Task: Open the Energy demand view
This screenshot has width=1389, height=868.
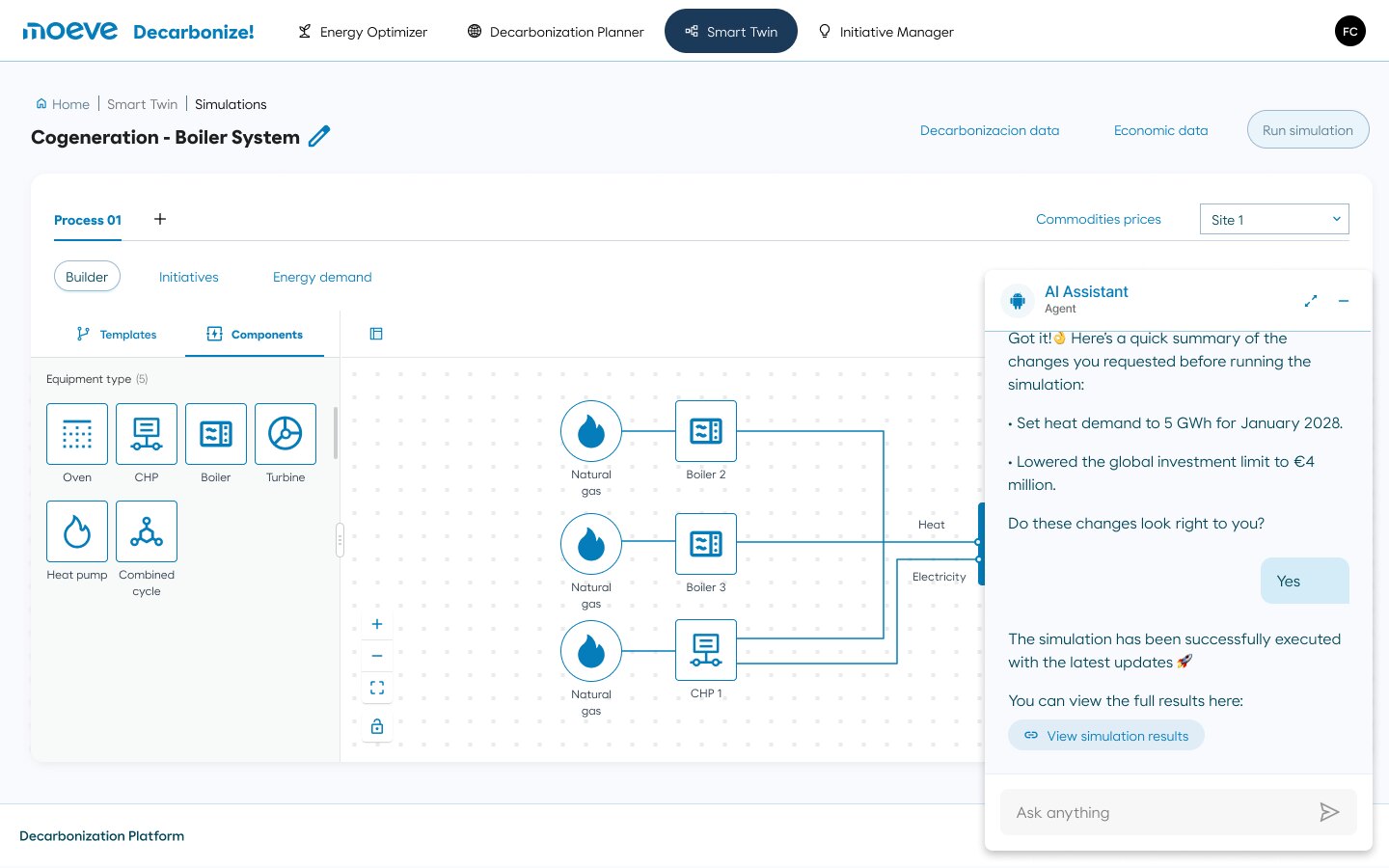Action: (322, 277)
